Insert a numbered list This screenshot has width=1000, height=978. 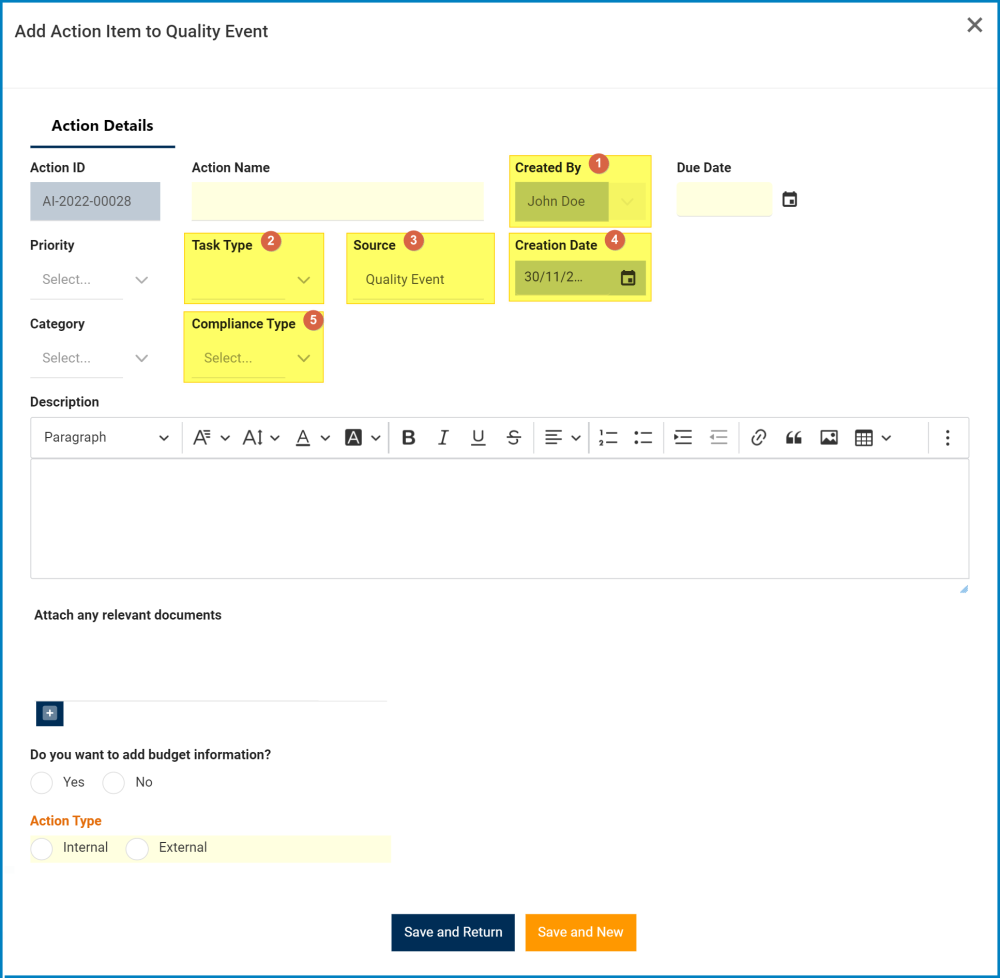click(608, 438)
